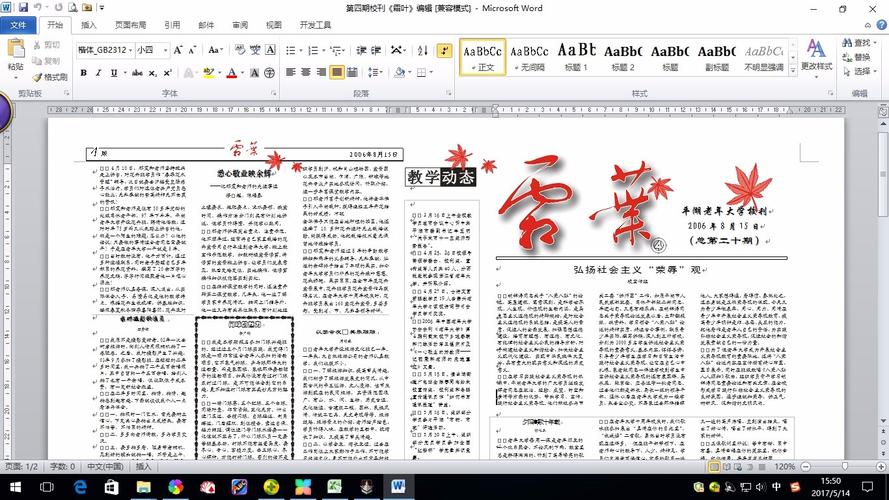Toggle Bold formatting
Screen dimensions: 889x500
(x=84, y=73)
